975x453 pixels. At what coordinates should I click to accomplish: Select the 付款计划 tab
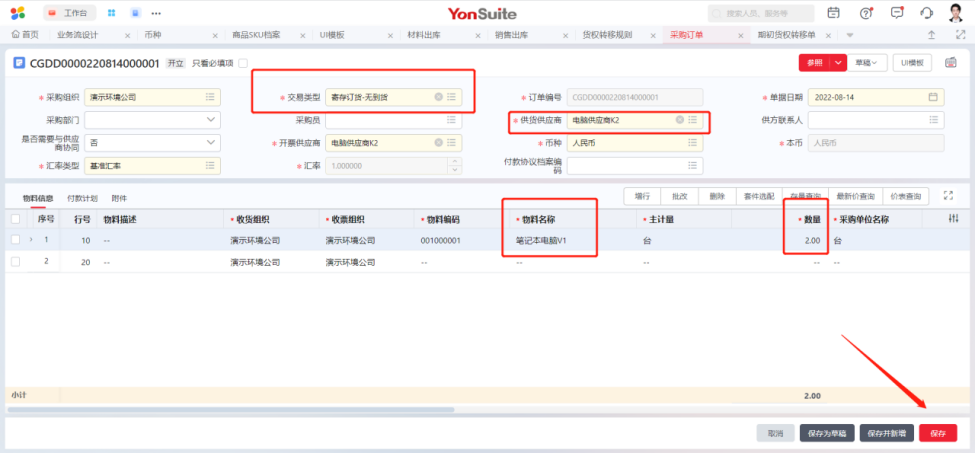point(82,198)
